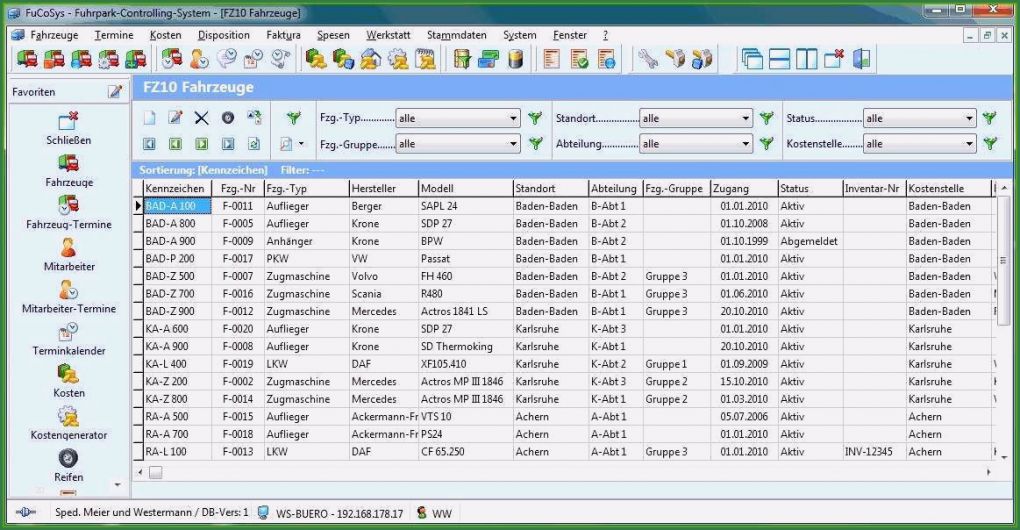Open the Standort dropdown list
1020x530 pixels.
tap(746, 118)
